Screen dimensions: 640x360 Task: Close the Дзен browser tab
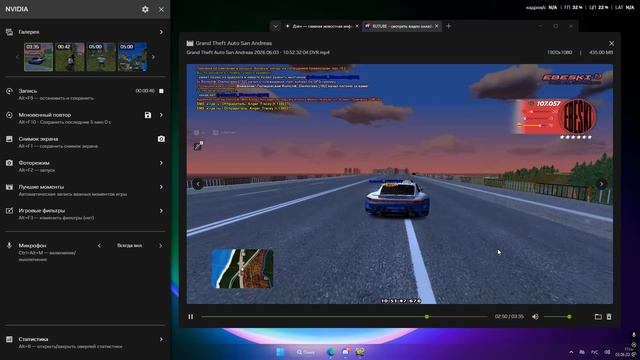coord(357,26)
